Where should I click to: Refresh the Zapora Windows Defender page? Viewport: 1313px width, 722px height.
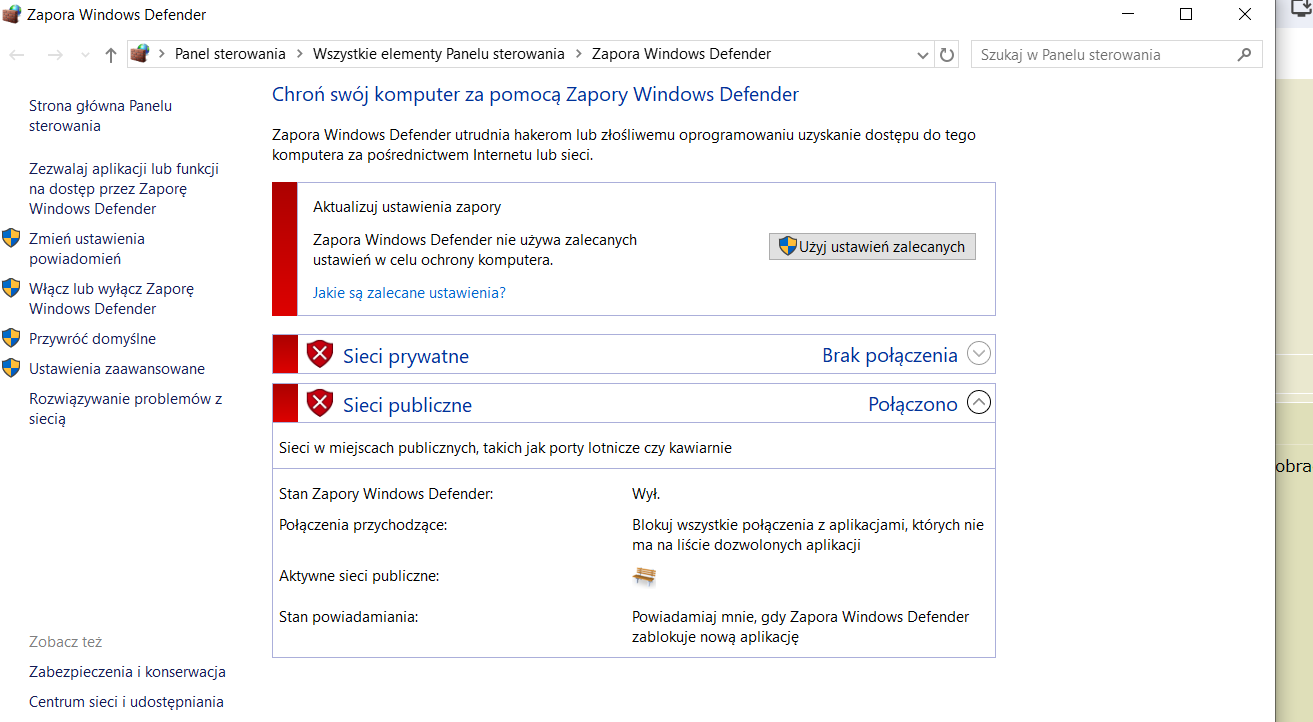[947, 55]
